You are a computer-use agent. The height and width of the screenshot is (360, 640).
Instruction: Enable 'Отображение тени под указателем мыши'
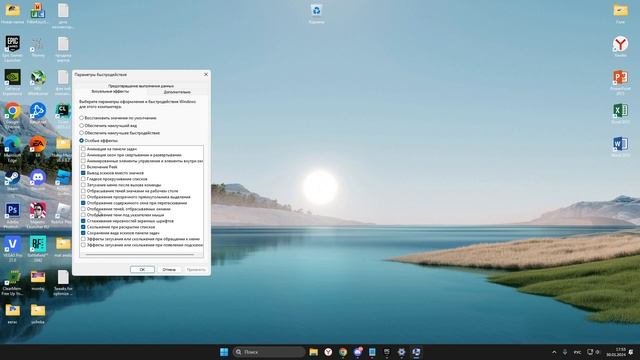click(83, 215)
